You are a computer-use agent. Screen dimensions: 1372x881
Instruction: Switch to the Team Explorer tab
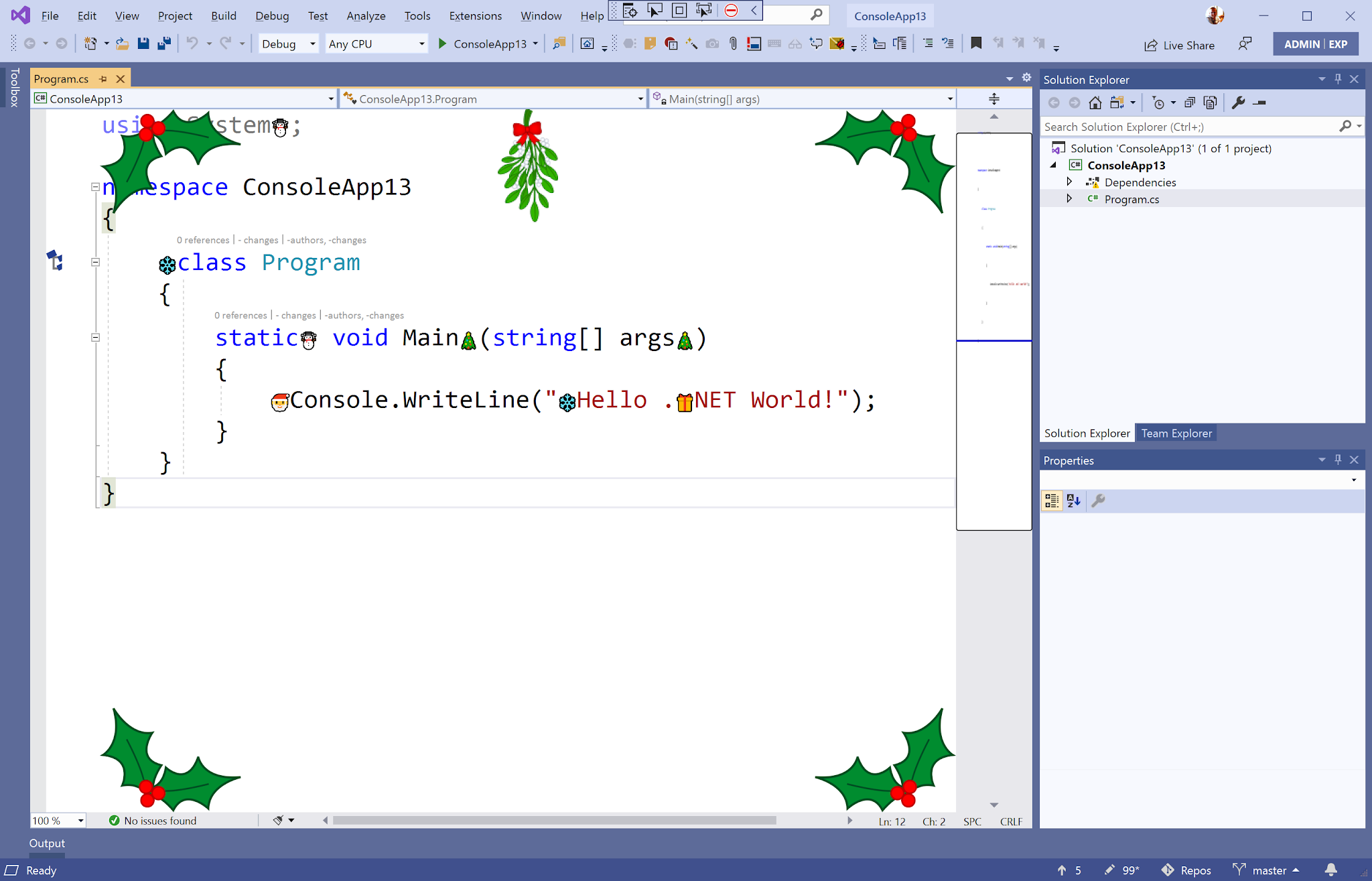pyautogui.click(x=1176, y=433)
